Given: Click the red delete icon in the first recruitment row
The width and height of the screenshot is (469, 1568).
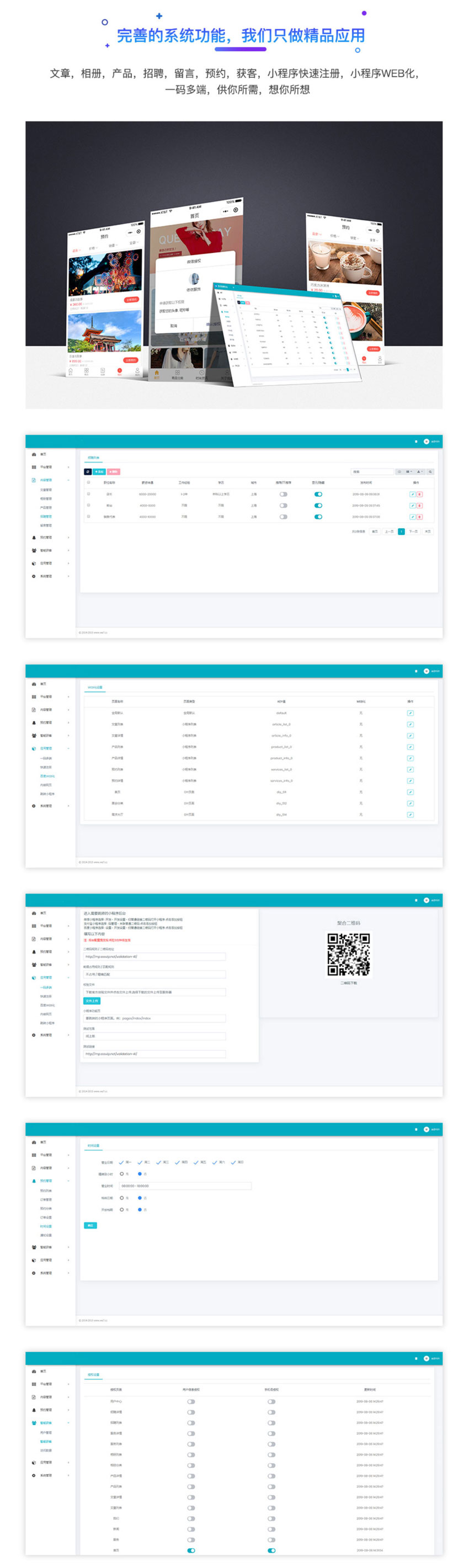Looking at the screenshot, I should tap(419, 495).
